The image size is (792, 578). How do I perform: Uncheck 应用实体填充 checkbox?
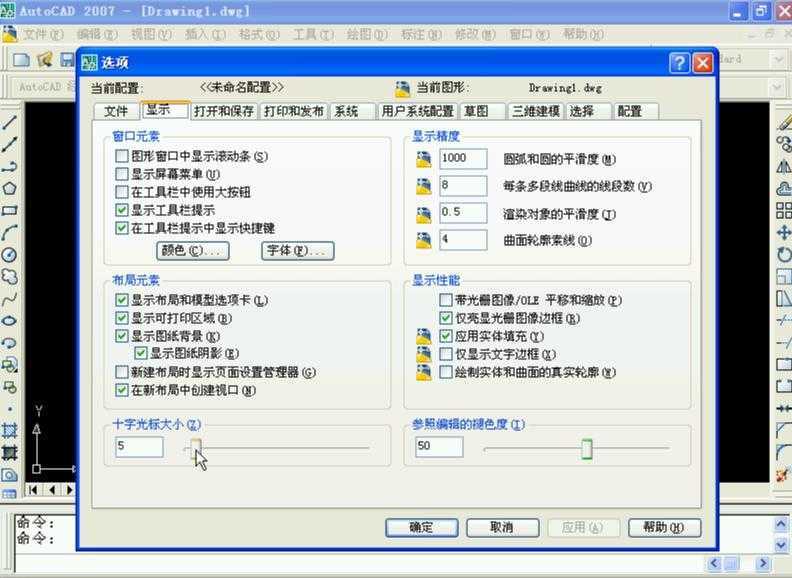(x=446, y=336)
